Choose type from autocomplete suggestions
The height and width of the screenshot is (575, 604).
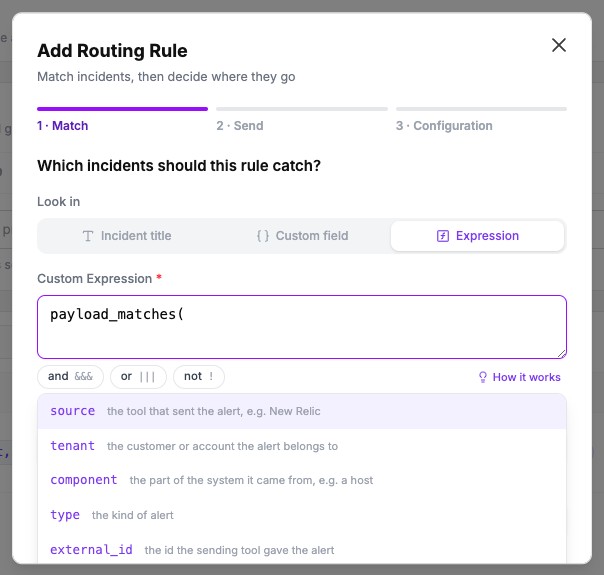click(302, 515)
